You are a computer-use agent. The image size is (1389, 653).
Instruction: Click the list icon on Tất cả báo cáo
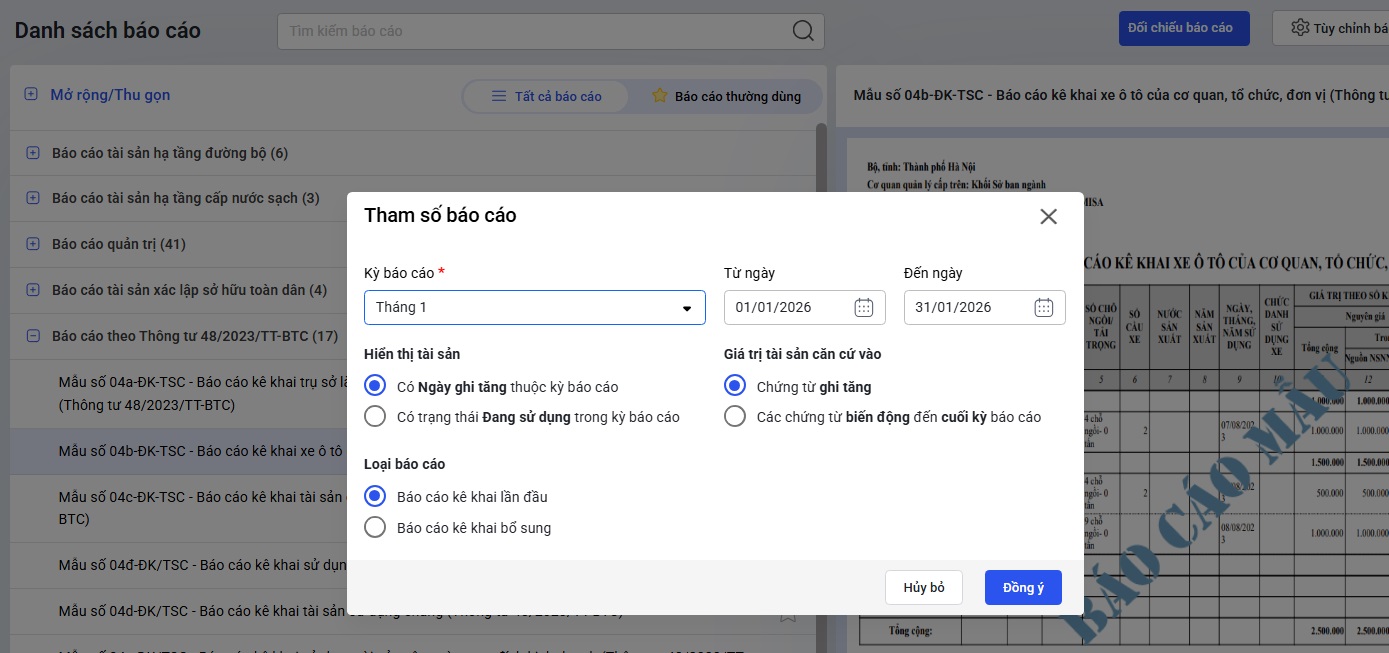(x=498, y=96)
